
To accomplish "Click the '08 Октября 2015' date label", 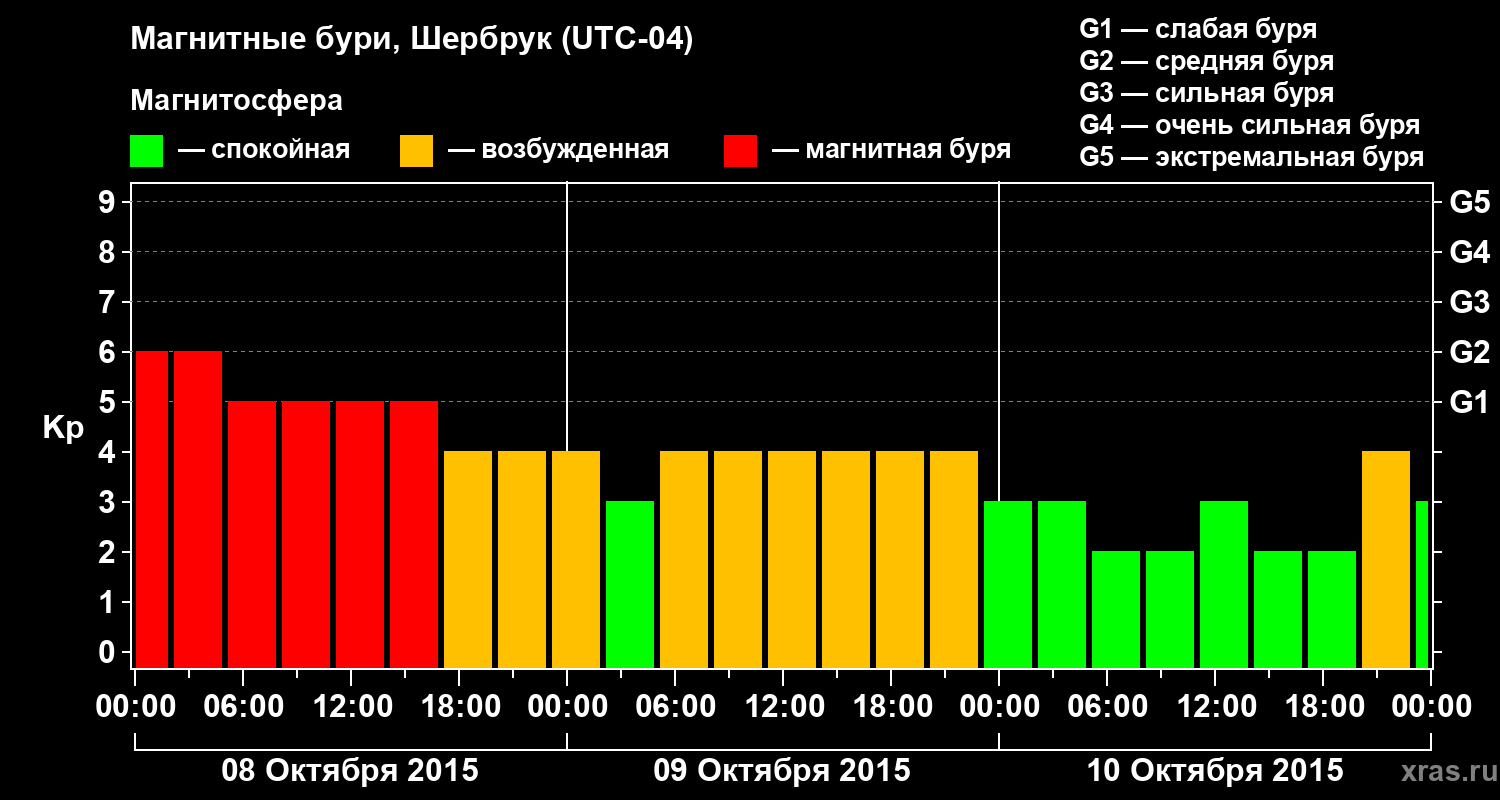I will [x=350, y=771].
